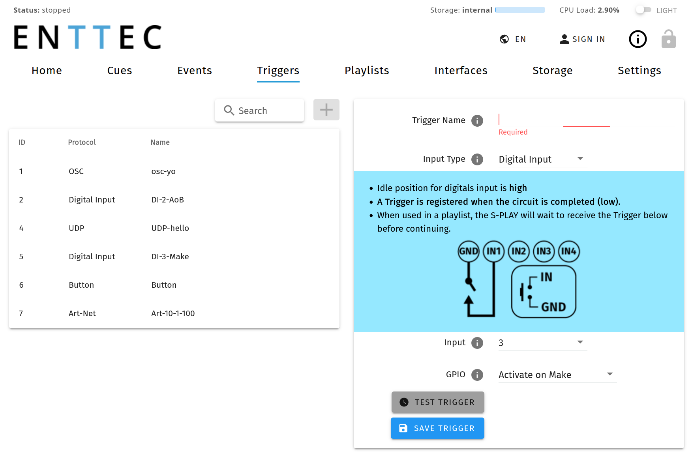Open the language globe icon
The height and width of the screenshot is (457, 692).
coord(504,39)
